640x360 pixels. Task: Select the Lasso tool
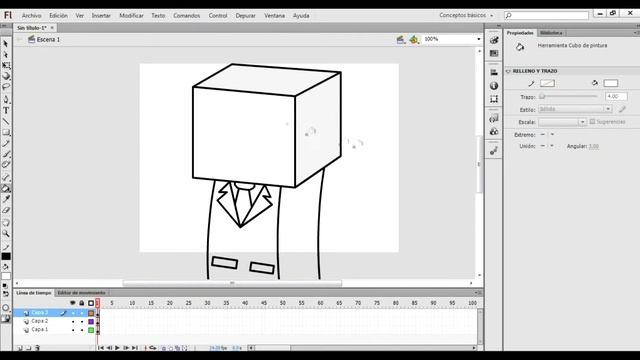point(6,87)
